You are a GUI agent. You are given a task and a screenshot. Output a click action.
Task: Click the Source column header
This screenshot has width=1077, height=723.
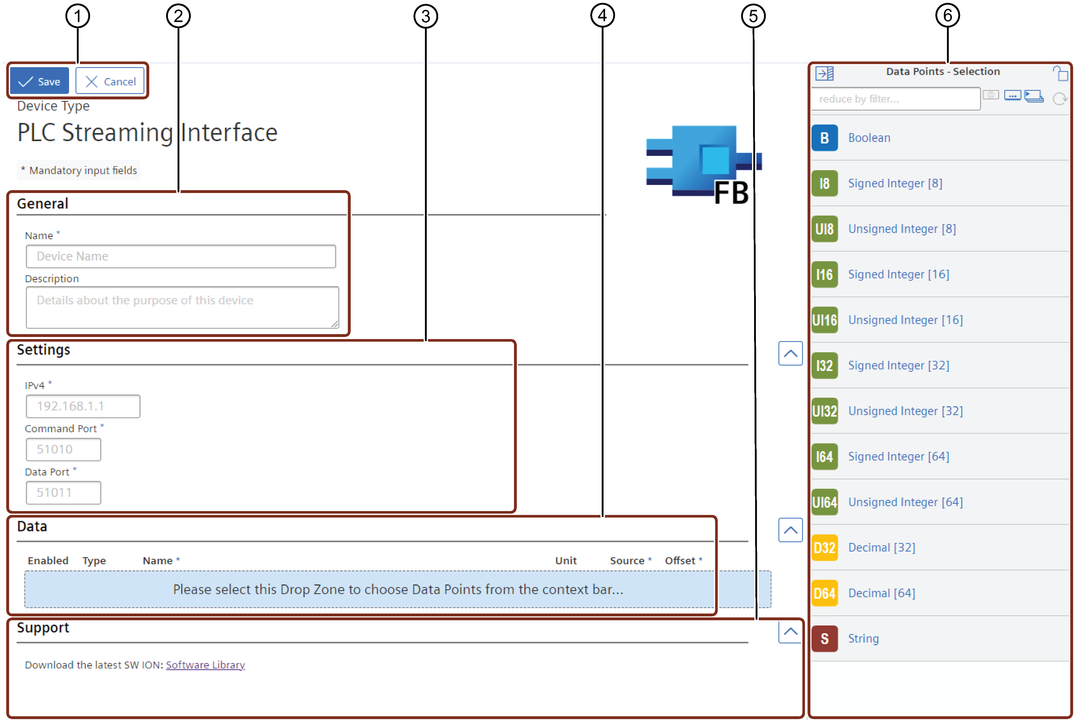click(631, 561)
